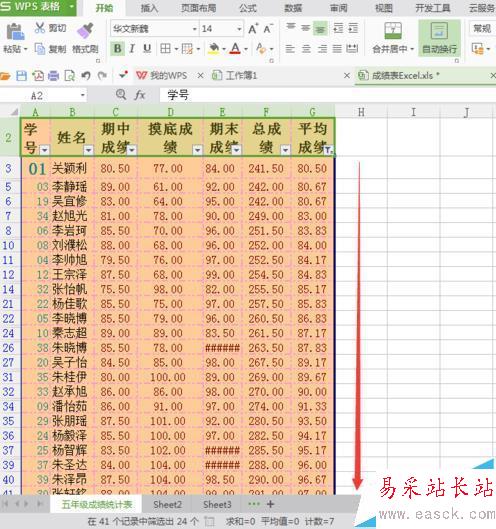
Task: Click the Name Box showing A2
Action: [43, 95]
